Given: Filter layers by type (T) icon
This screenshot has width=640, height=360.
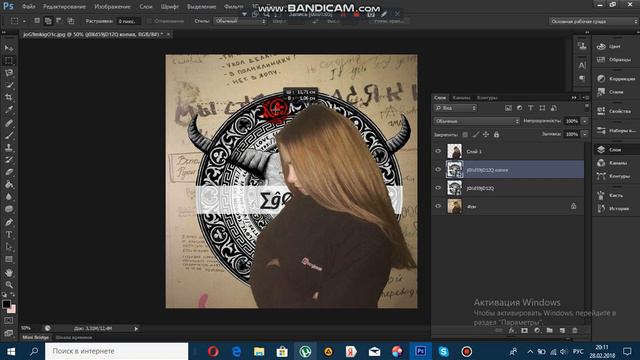Looking at the screenshot, I should [531, 108].
